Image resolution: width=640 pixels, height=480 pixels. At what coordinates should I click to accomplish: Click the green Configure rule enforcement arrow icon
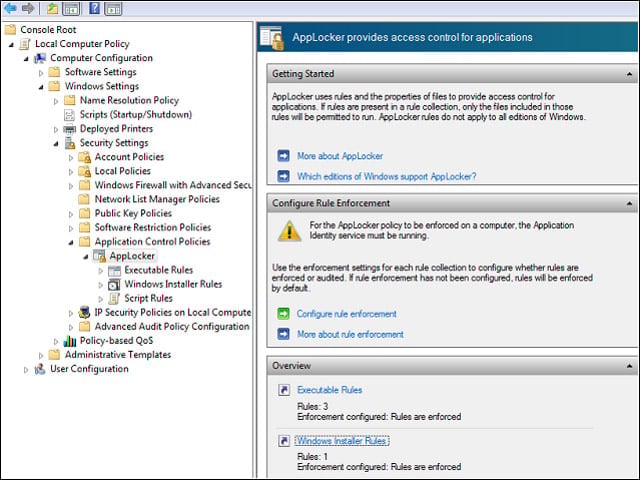pos(283,313)
